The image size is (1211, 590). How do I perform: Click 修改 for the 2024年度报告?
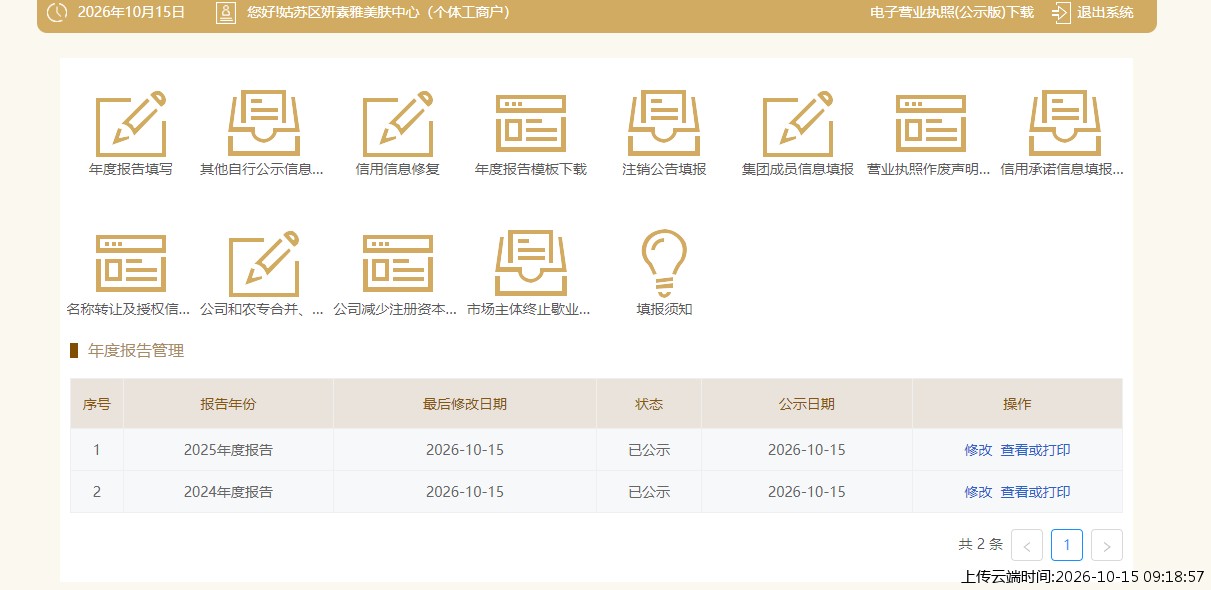tap(978, 492)
